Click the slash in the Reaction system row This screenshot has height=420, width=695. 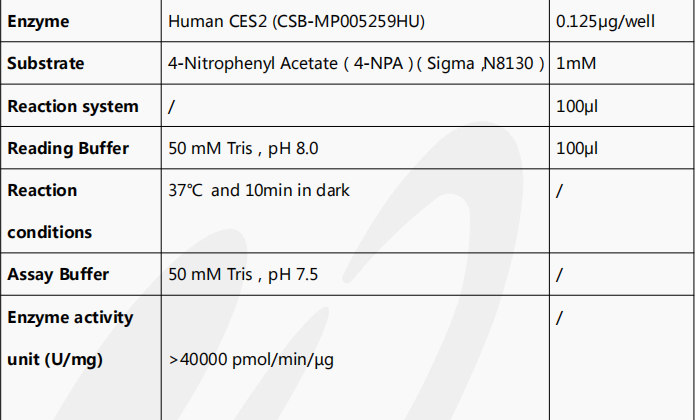pyautogui.click(x=173, y=106)
